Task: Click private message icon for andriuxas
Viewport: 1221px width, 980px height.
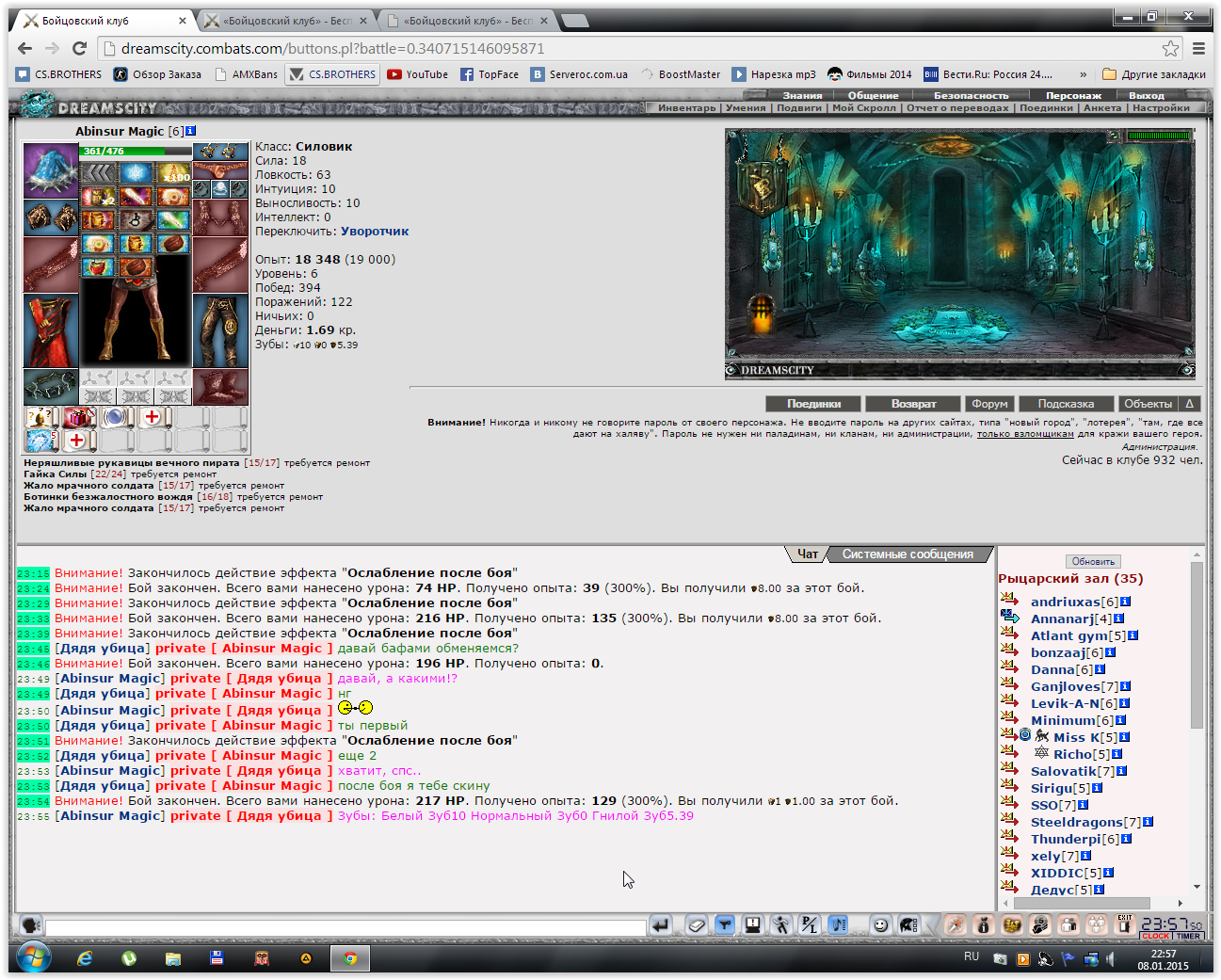Action: (1009, 600)
